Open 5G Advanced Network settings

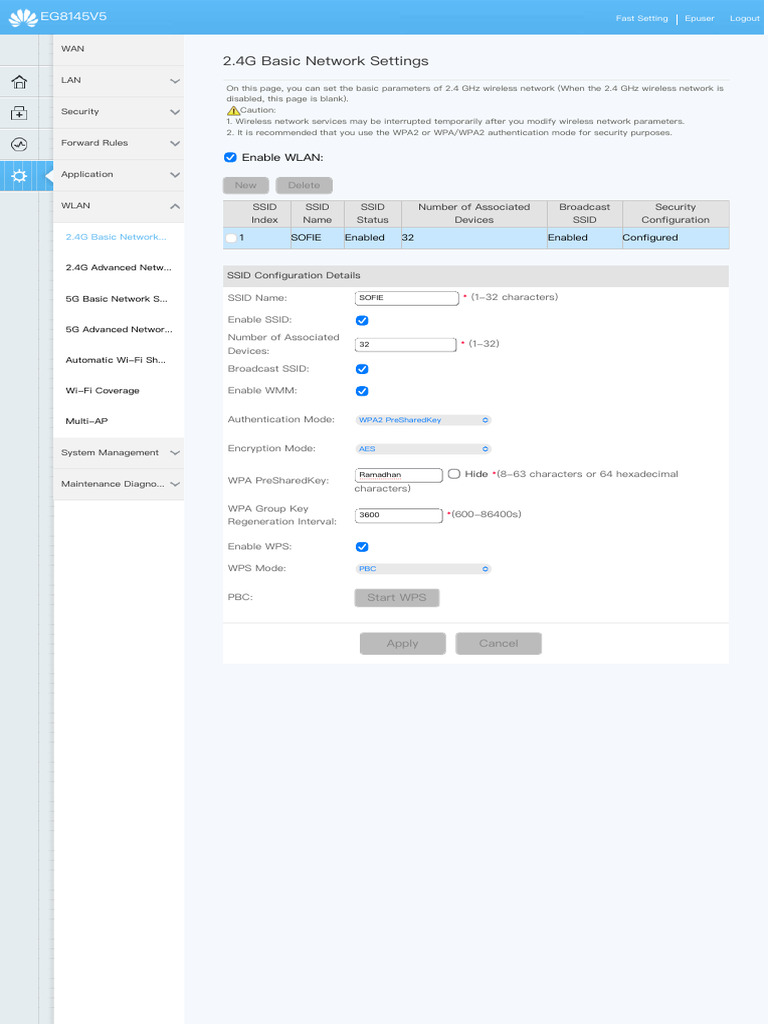pyautogui.click(x=119, y=330)
